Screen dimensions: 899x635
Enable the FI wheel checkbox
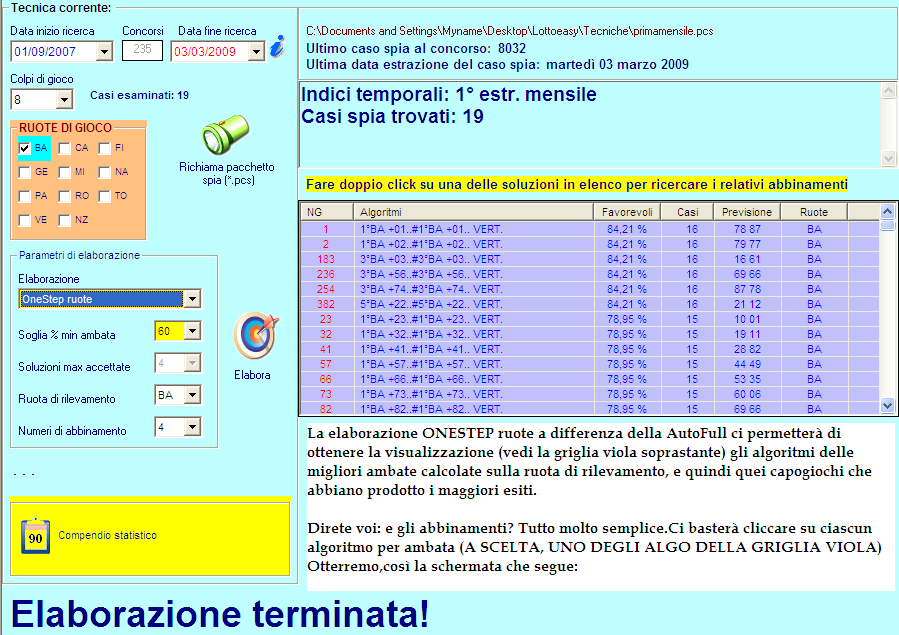[104, 148]
